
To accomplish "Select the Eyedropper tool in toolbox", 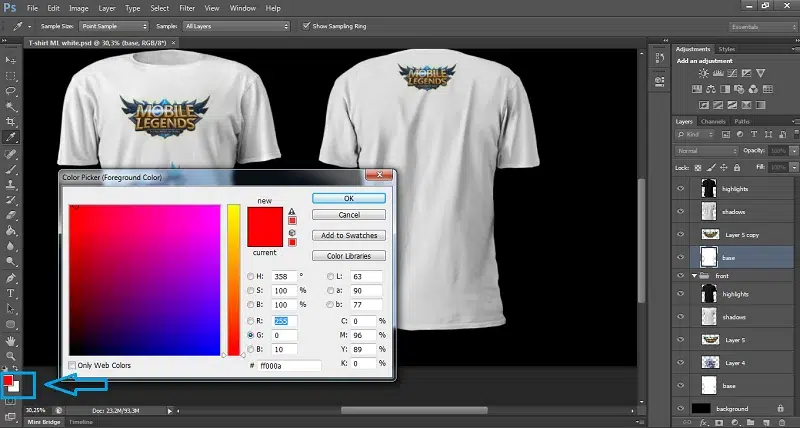I will point(10,137).
